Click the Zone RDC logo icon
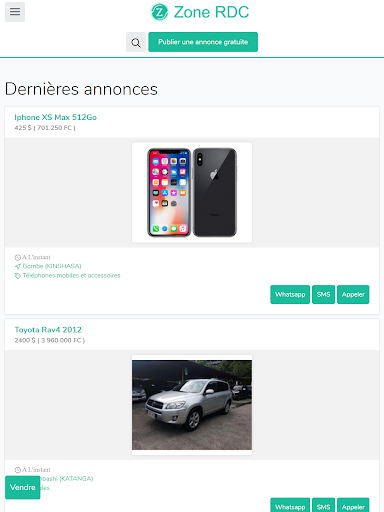The width and height of the screenshot is (384, 512). [159, 12]
